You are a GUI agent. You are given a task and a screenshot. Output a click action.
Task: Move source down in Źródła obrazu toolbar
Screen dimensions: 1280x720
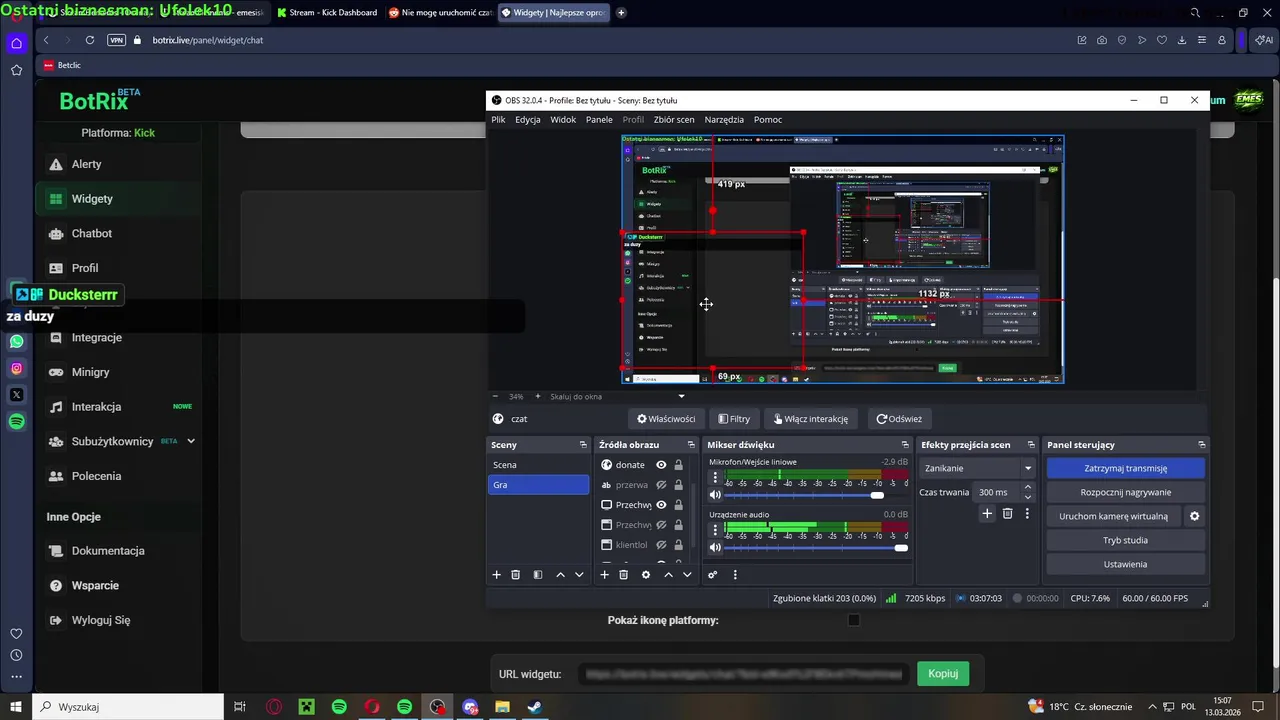[687, 575]
